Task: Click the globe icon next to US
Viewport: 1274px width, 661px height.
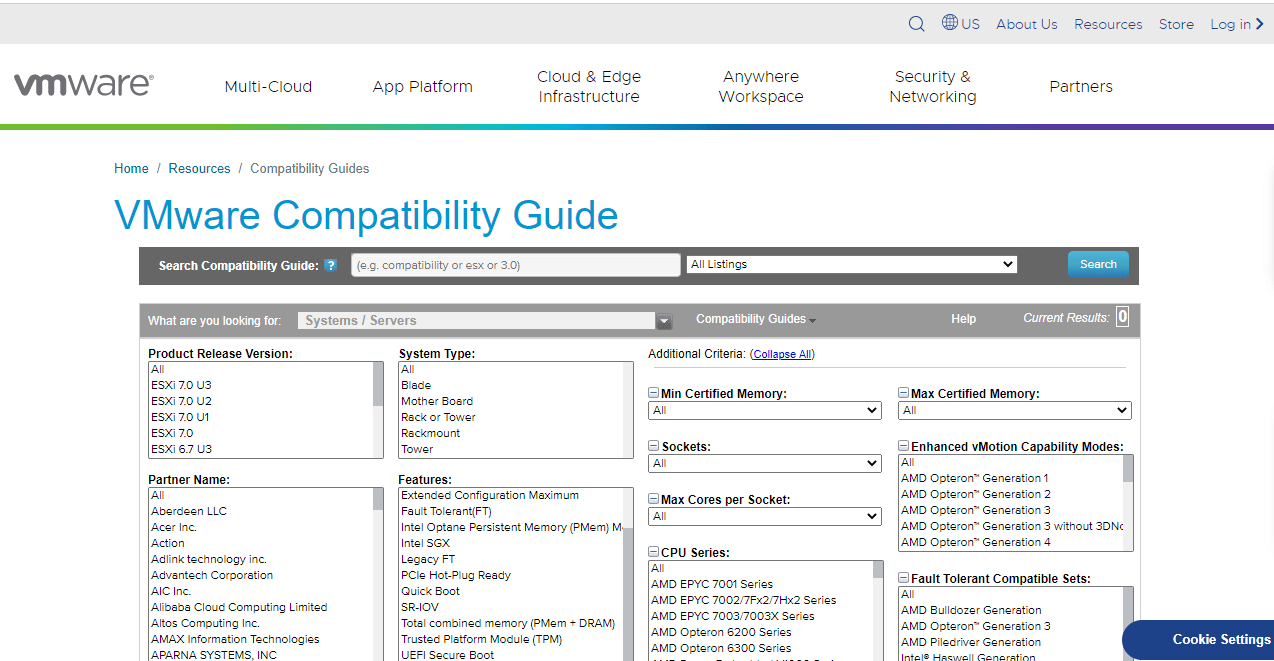Action: pyautogui.click(x=948, y=23)
